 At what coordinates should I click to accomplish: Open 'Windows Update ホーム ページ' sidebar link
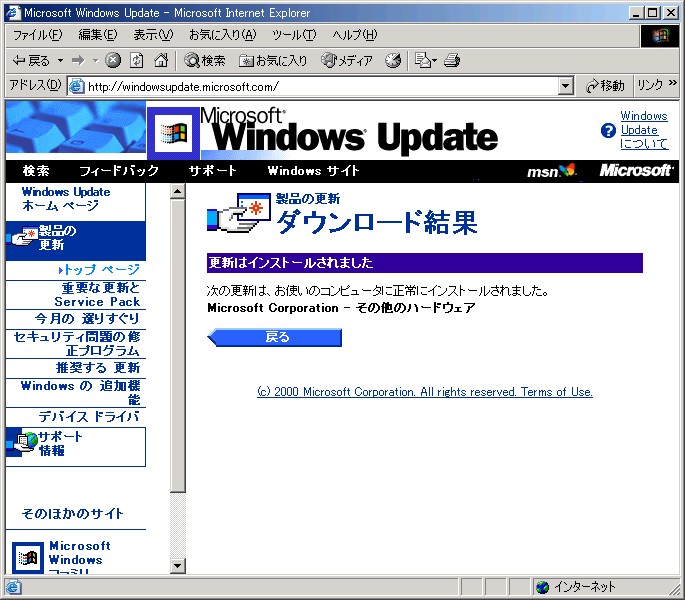click(x=66, y=199)
